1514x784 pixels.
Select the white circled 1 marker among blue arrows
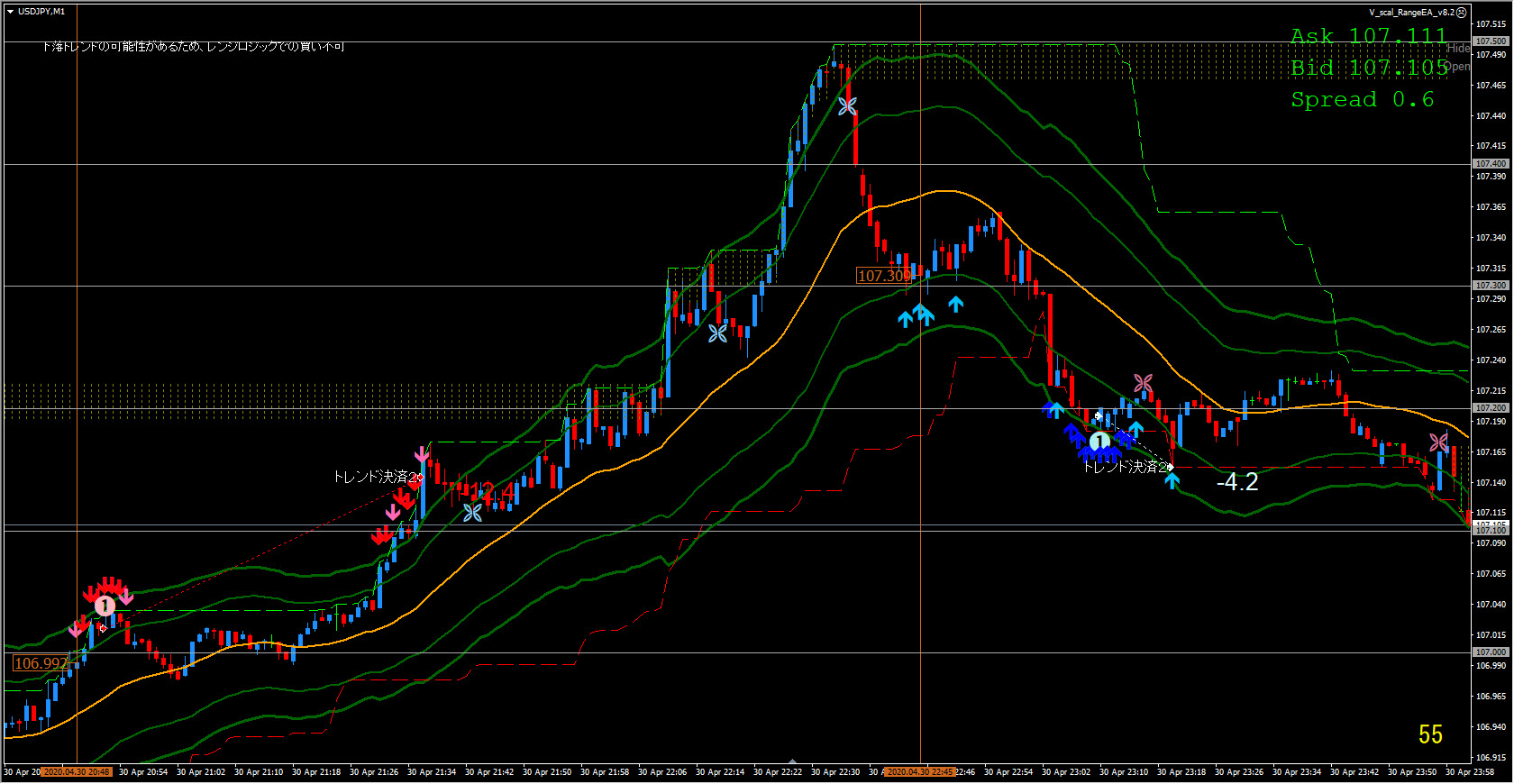1099,442
